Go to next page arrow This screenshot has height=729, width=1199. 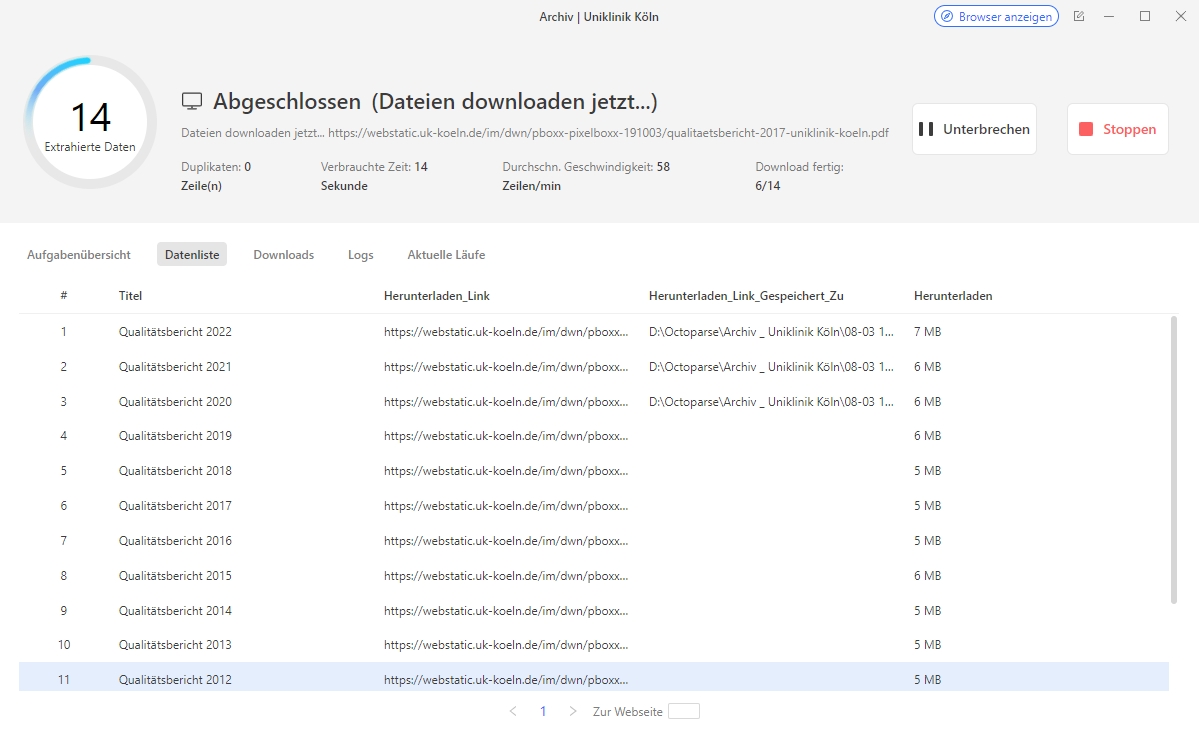tap(573, 711)
